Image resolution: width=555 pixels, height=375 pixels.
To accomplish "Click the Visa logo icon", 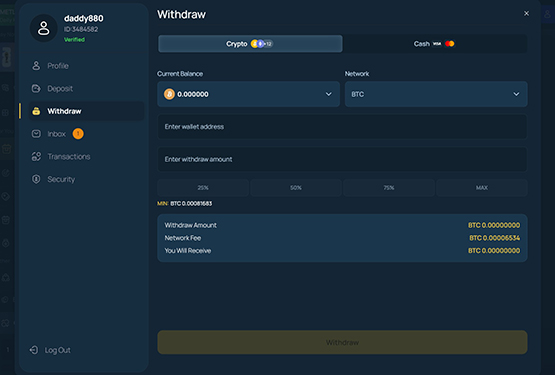I will click(x=437, y=44).
